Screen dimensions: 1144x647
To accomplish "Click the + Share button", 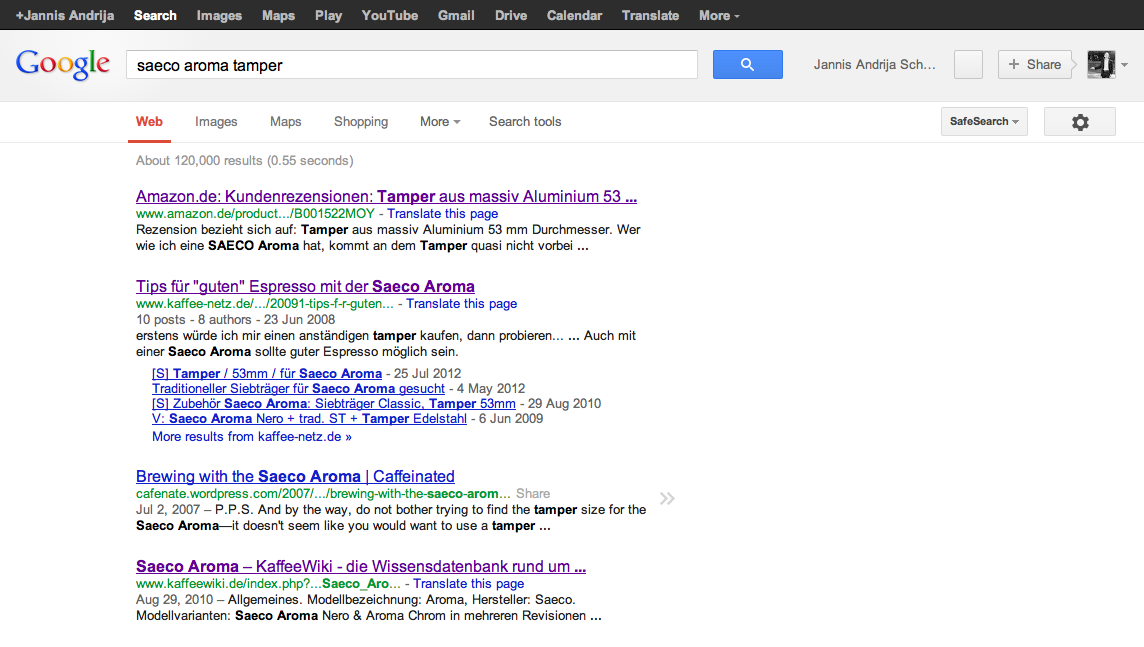I will (1035, 64).
